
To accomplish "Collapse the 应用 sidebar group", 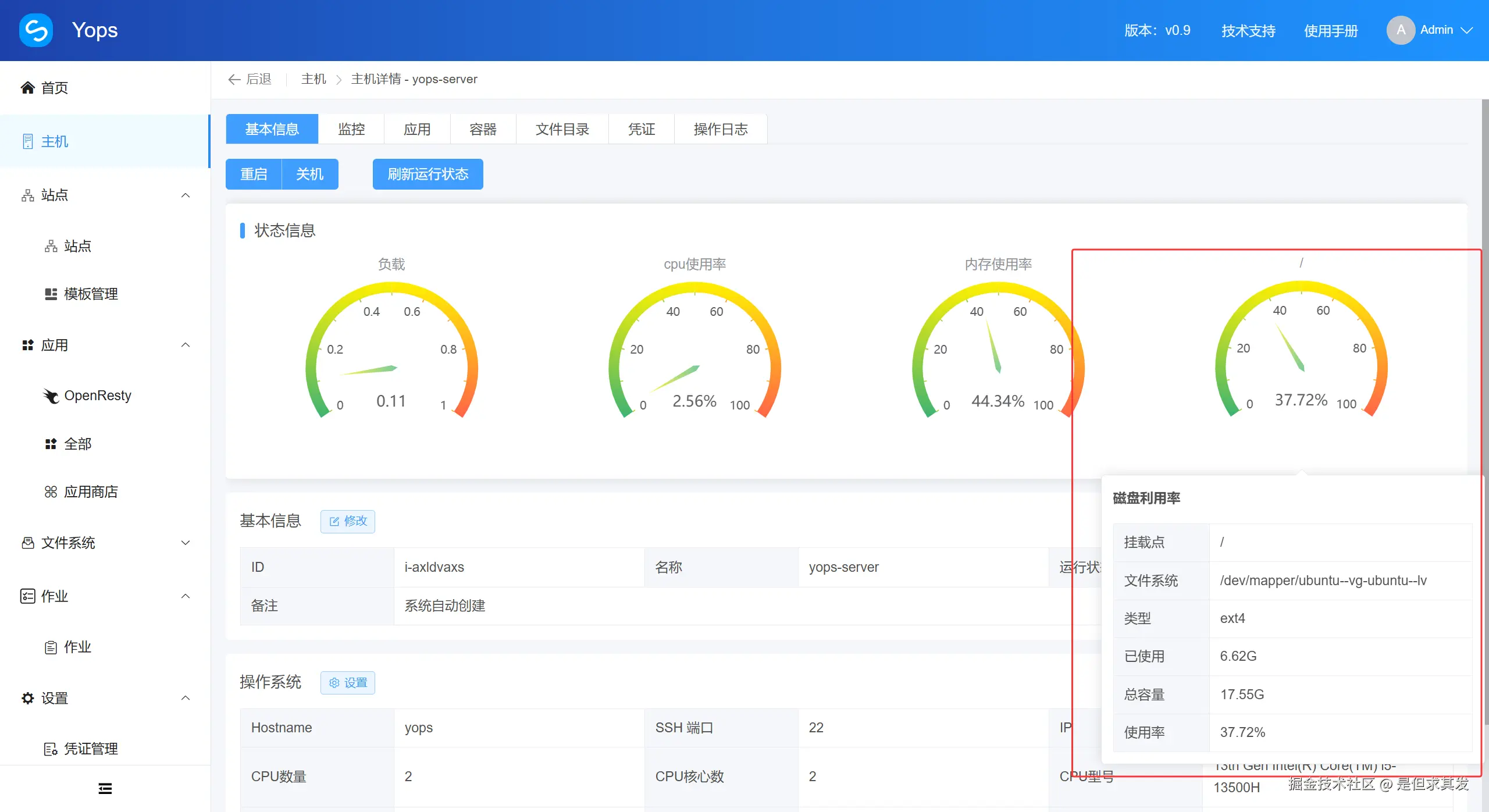I will (185, 344).
